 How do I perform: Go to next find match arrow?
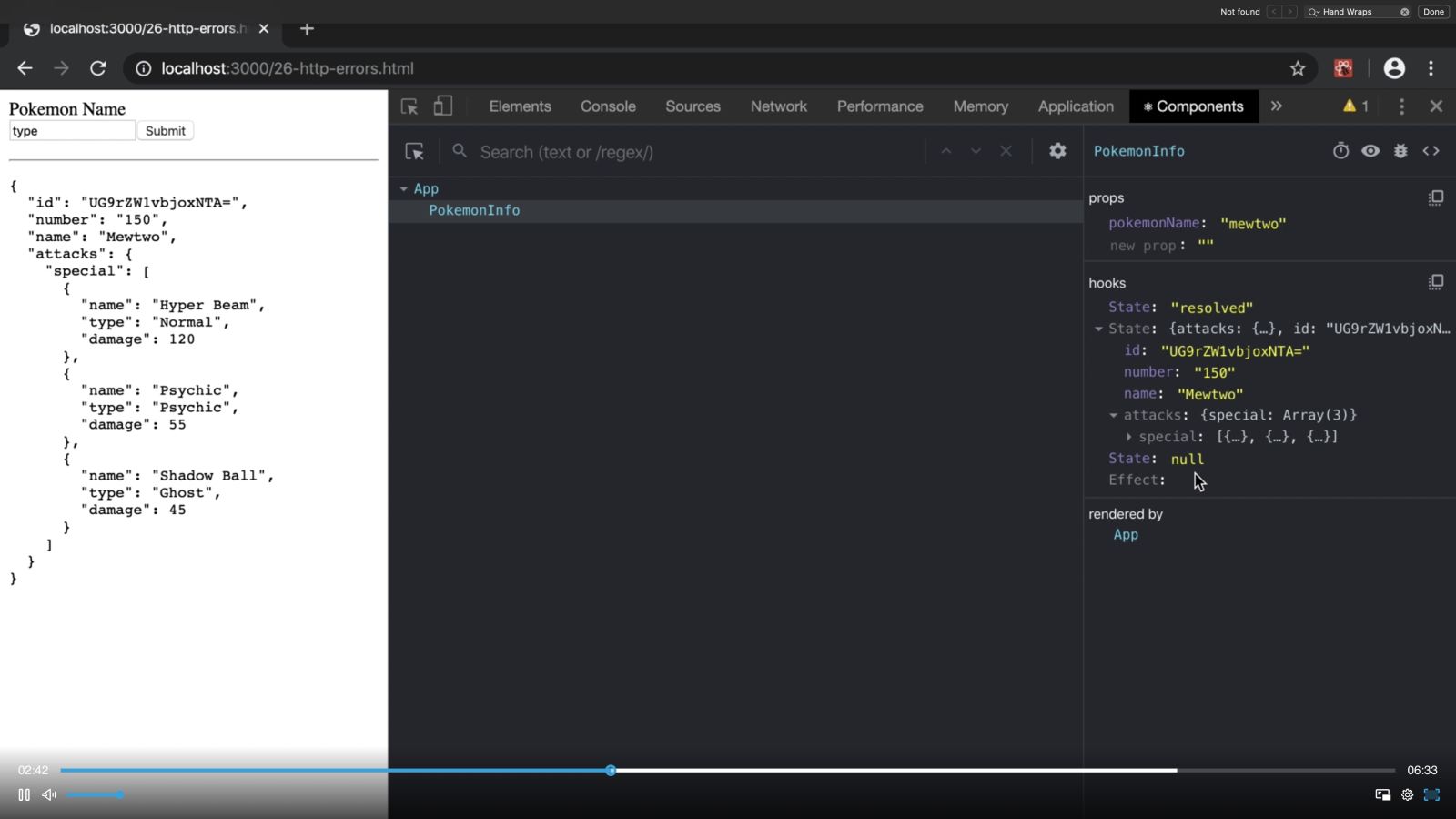[1289, 12]
